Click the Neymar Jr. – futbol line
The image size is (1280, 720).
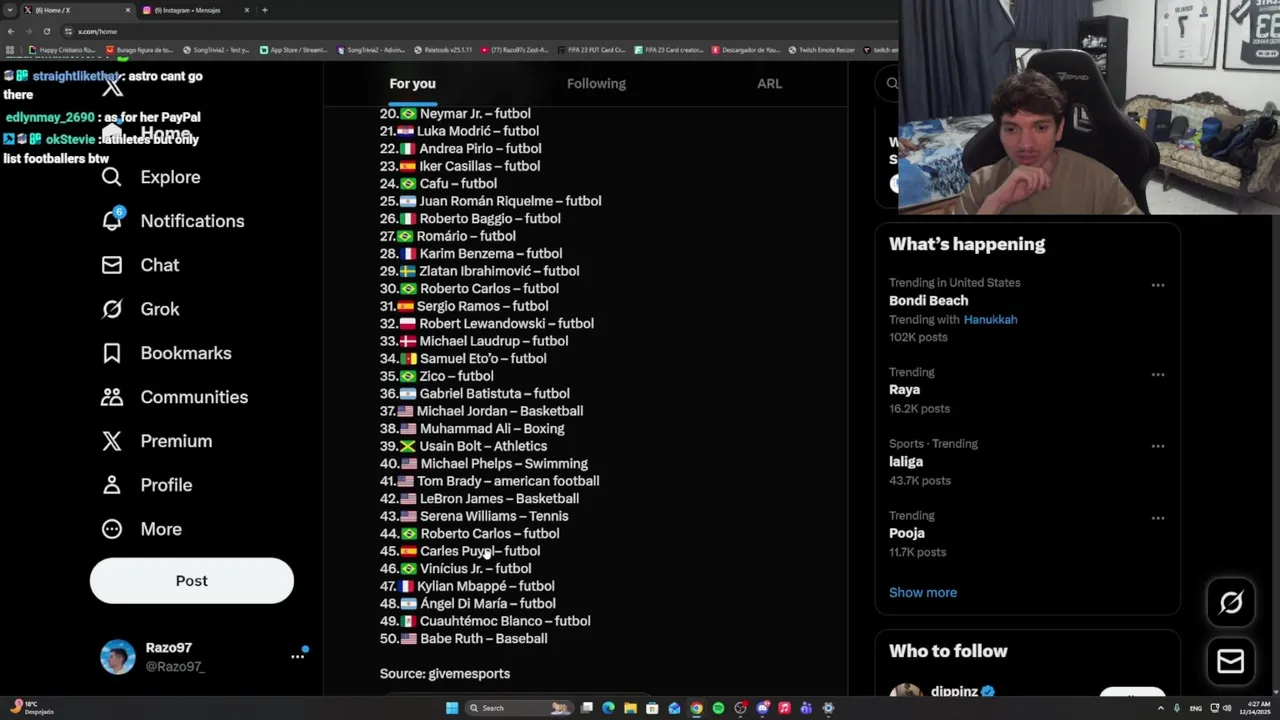[x=455, y=113]
